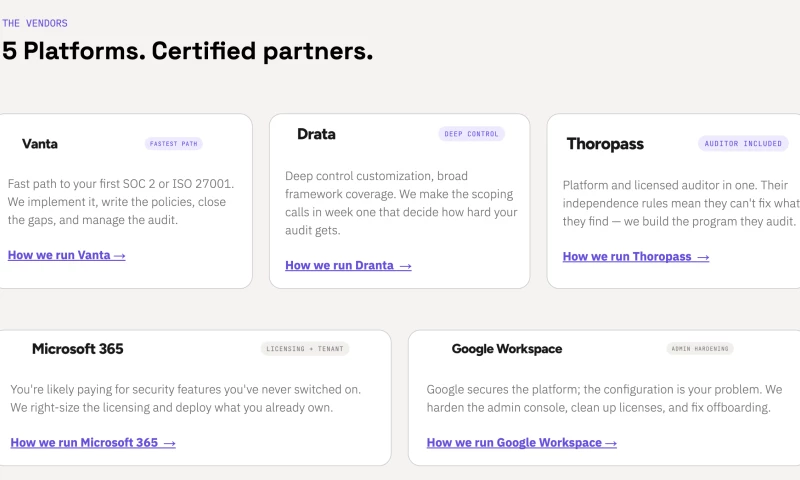Image resolution: width=800 pixels, height=480 pixels.
Task: Open the 'How we run Microsoft 365' link
Action: 93,443
